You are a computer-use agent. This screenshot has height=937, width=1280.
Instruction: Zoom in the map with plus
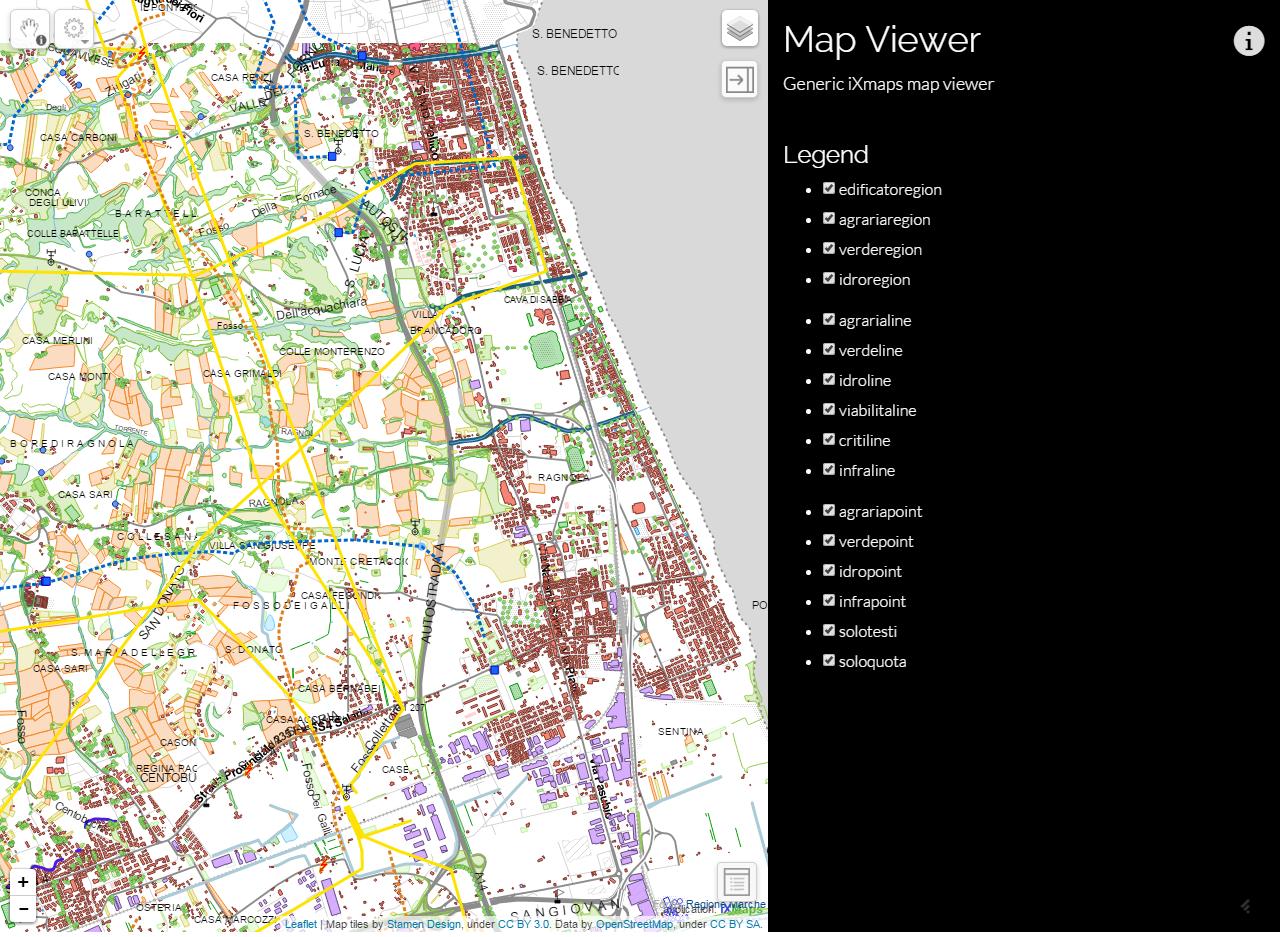point(23,882)
